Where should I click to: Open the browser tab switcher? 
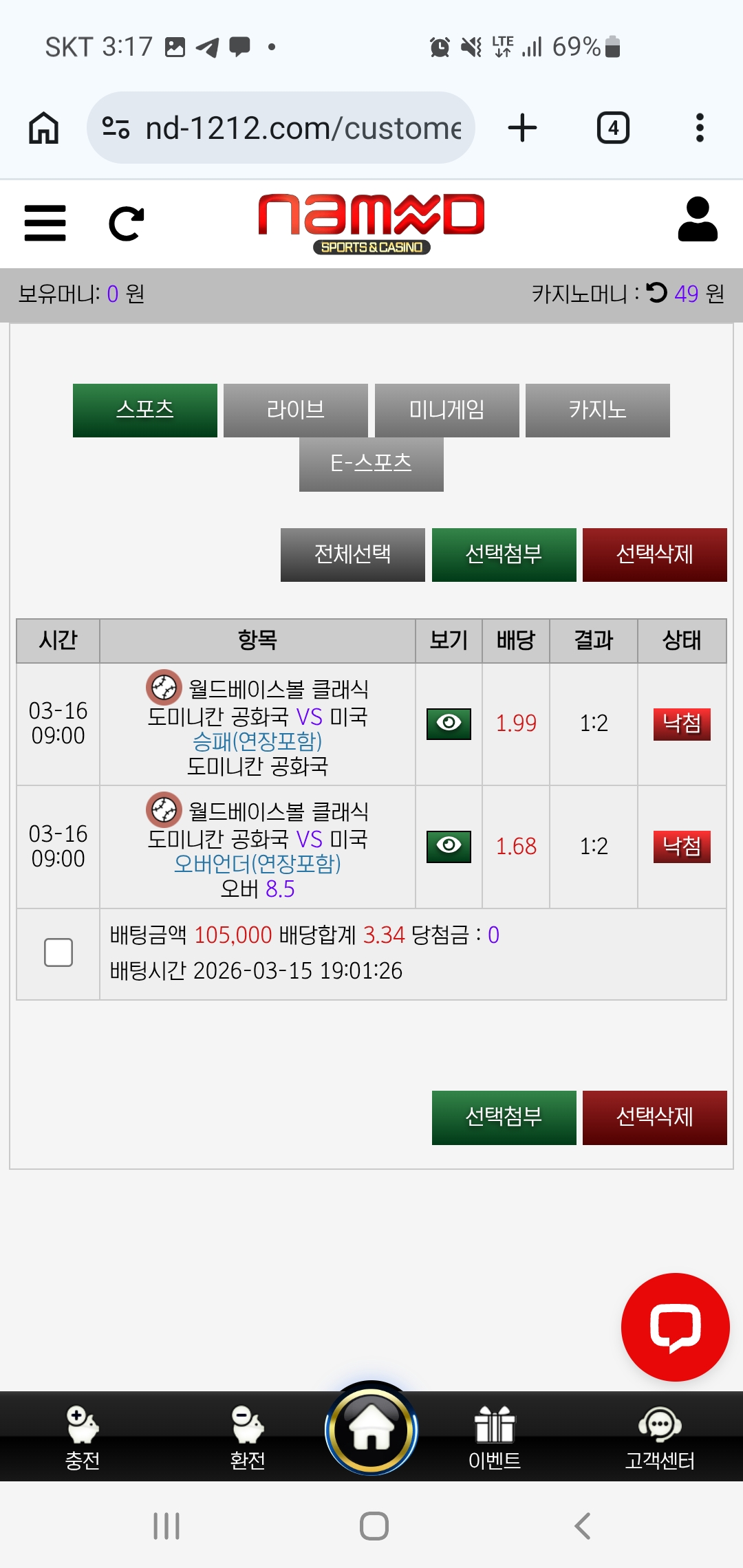[x=613, y=128]
